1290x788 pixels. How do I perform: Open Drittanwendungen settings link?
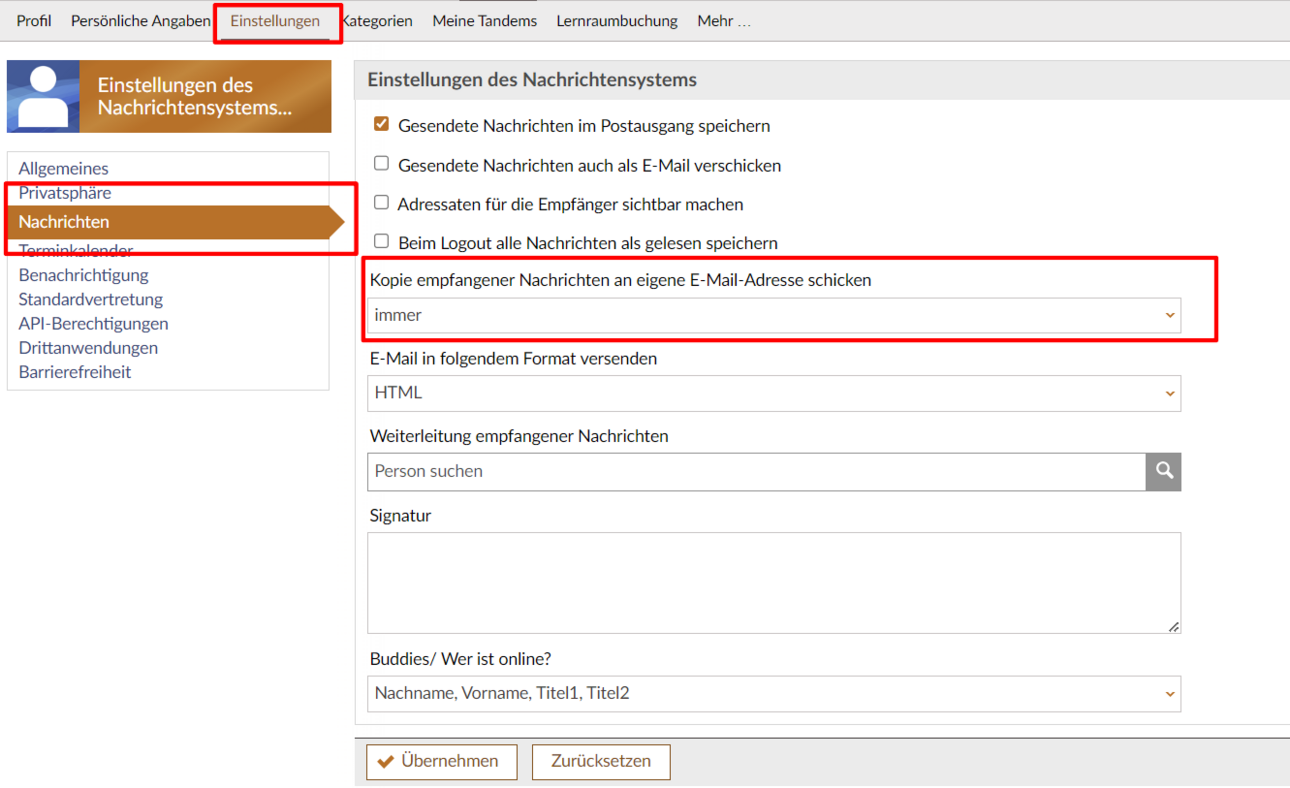tap(88, 347)
